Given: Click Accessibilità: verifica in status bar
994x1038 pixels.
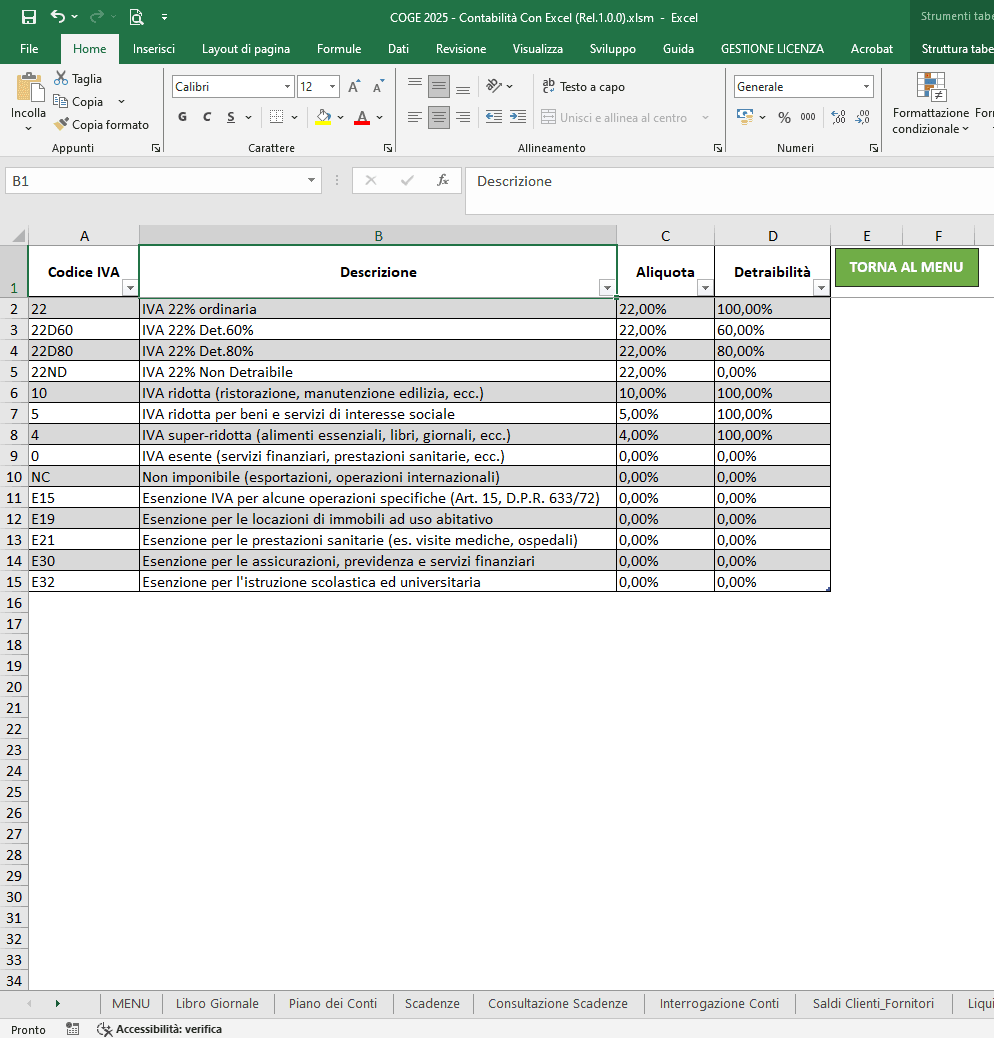Looking at the screenshot, I should coord(159,1029).
